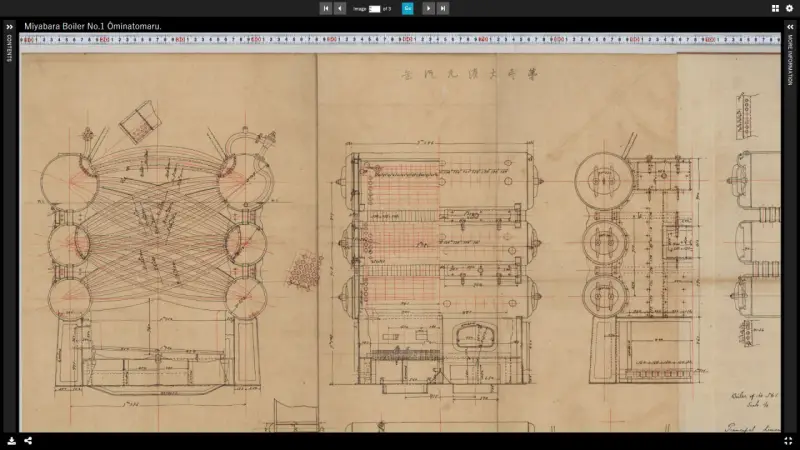The width and height of the screenshot is (800, 450).
Task: Click the share icon
Action: [28, 440]
